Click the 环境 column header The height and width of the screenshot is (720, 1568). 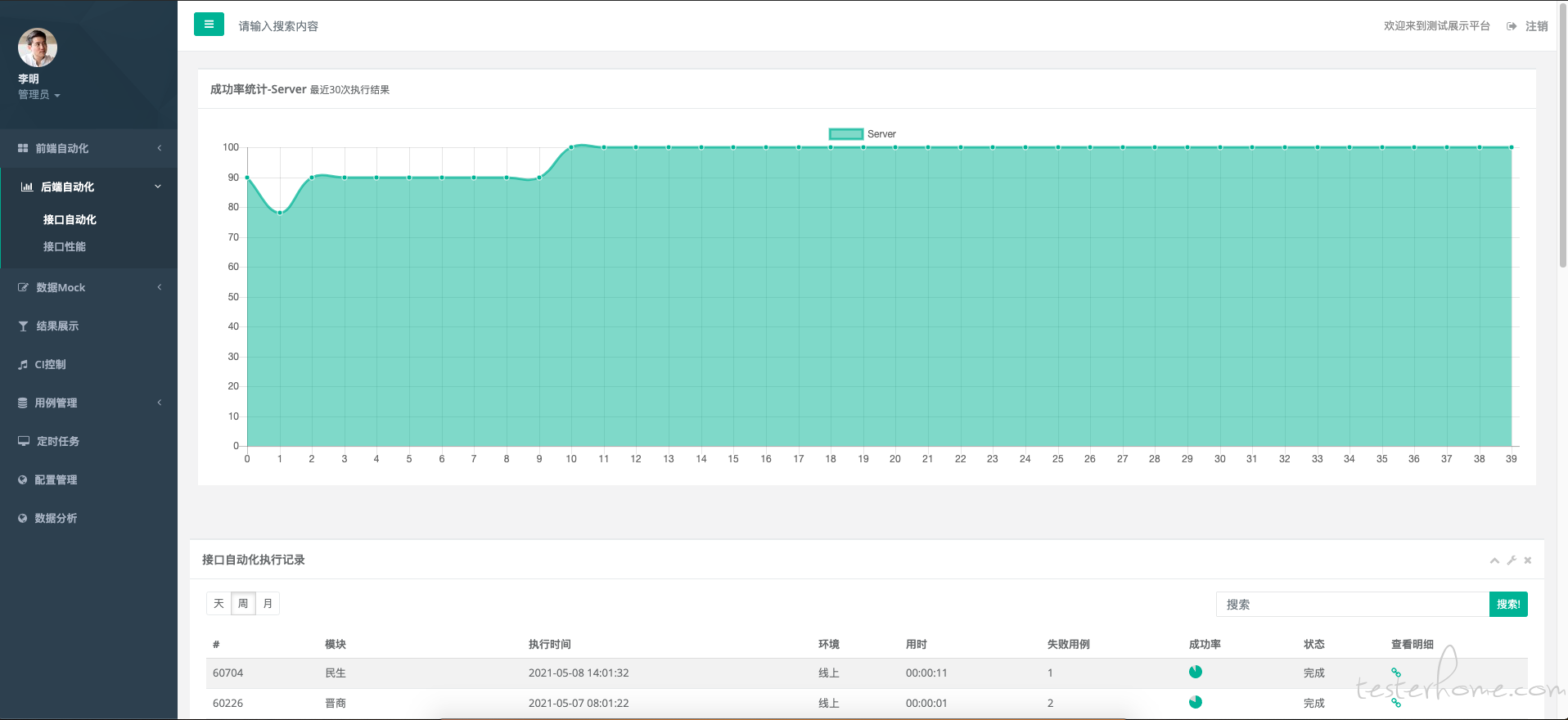[829, 645]
